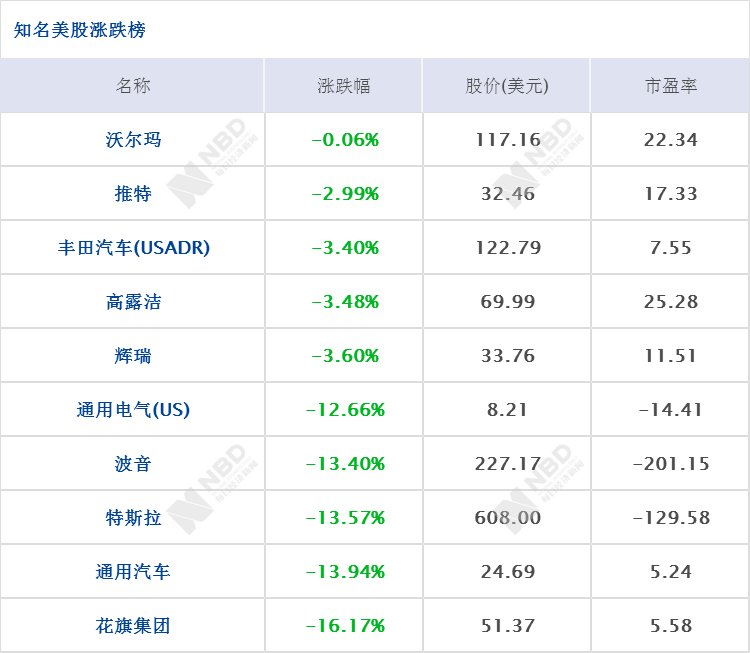Click Walmart's 117.16 price cell
The height and width of the screenshot is (653, 750).
(x=507, y=140)
